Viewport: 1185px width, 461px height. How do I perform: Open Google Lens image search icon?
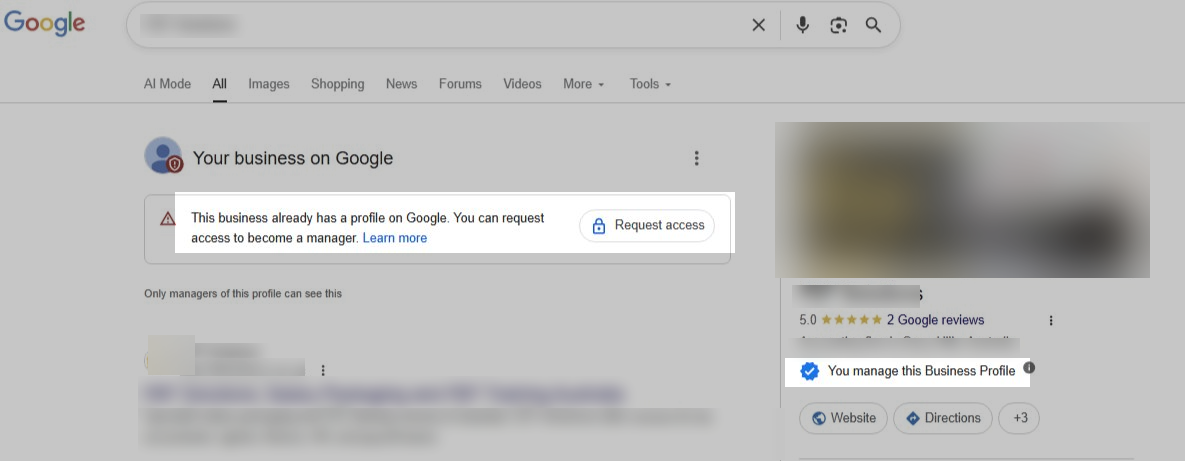click(838, 25)
